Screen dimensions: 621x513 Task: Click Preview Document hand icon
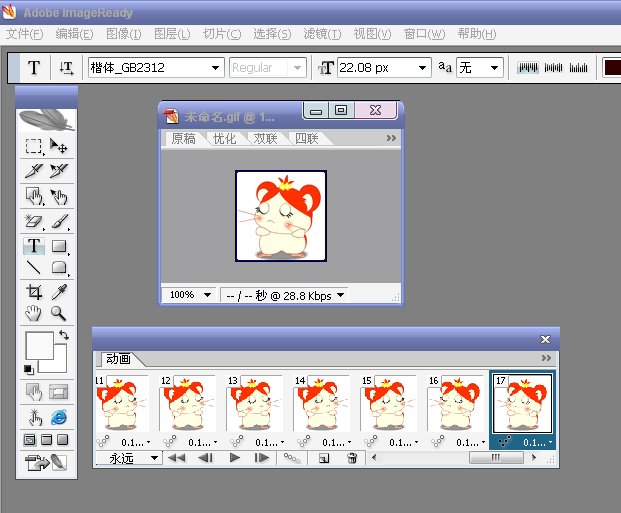click(x=35, y=417)
